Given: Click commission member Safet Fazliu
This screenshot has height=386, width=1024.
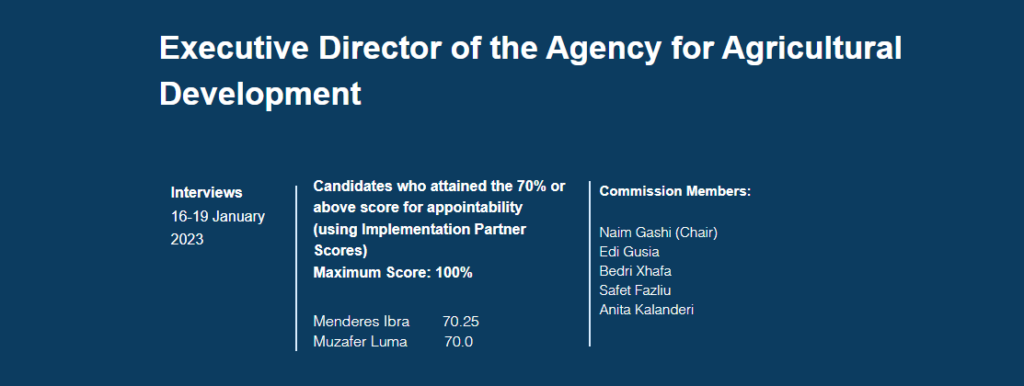Looking at the screenshot, I should point(635,291).
